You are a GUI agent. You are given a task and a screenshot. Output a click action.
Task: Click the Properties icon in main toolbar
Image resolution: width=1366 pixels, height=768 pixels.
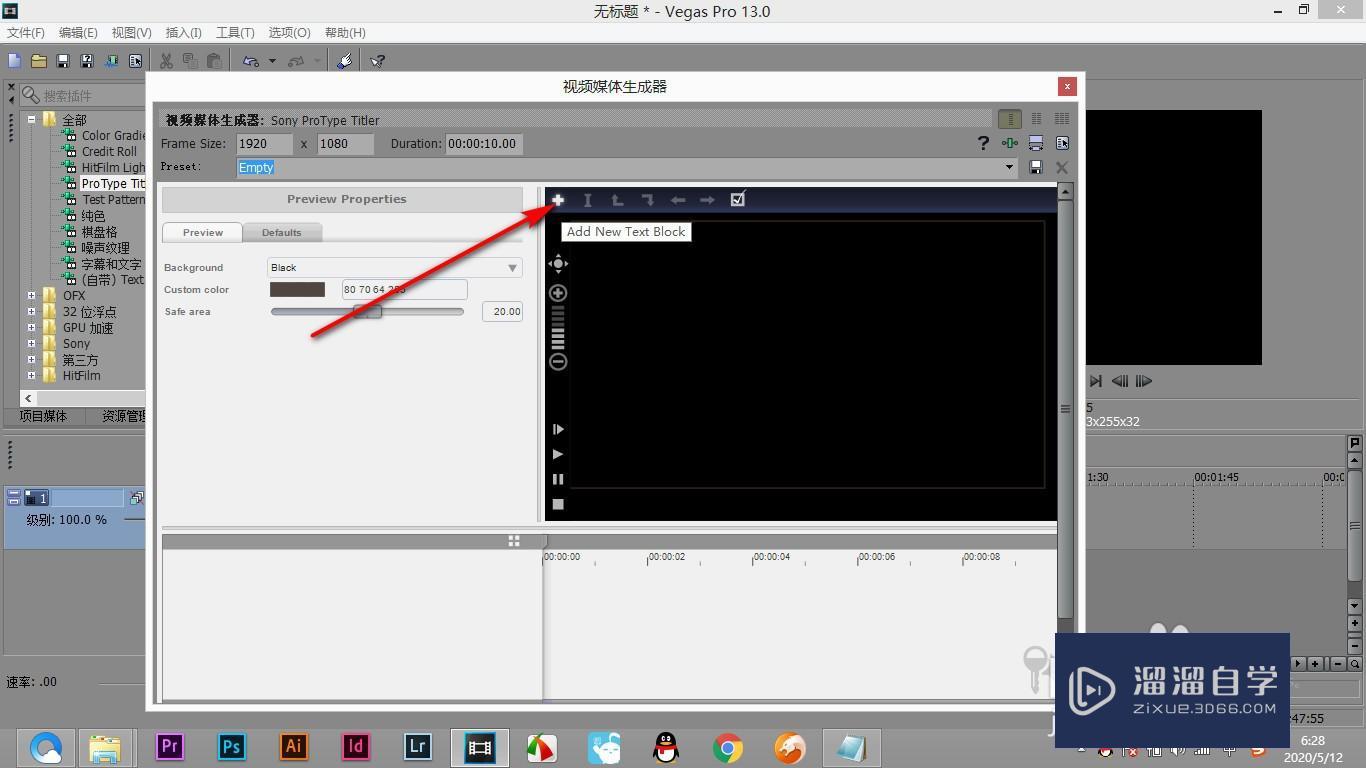(x=135, y=61)
